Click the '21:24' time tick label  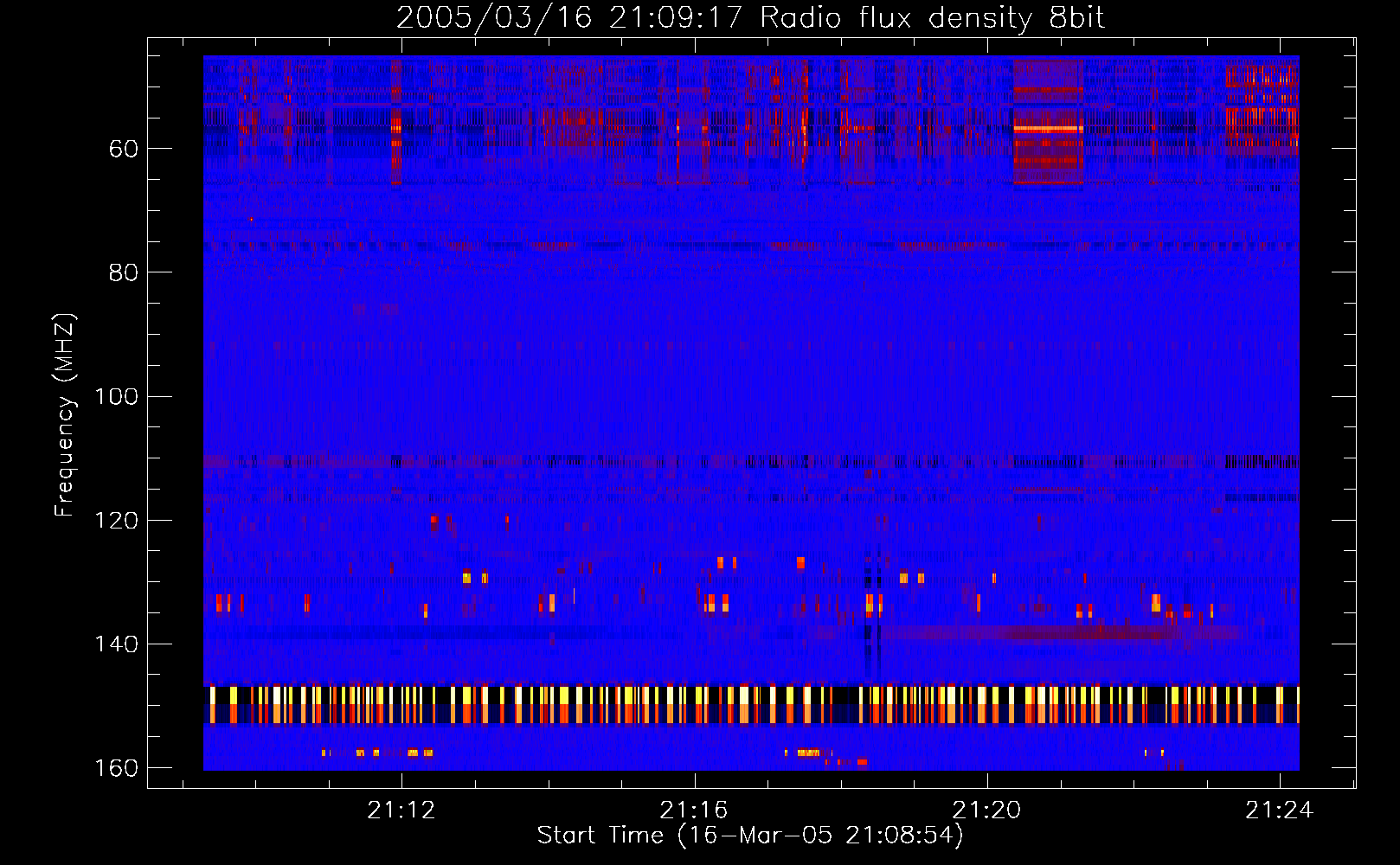click(x=1279, y=811)
